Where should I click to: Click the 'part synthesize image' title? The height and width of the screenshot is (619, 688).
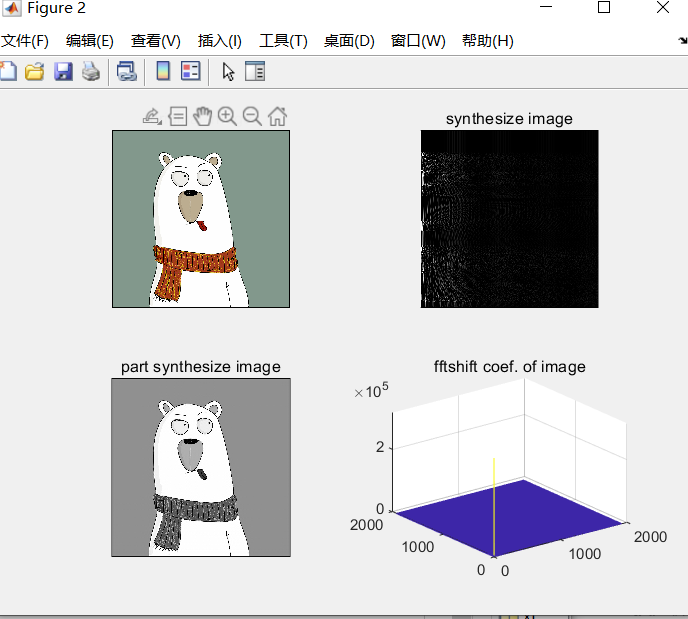pos(201,366)
